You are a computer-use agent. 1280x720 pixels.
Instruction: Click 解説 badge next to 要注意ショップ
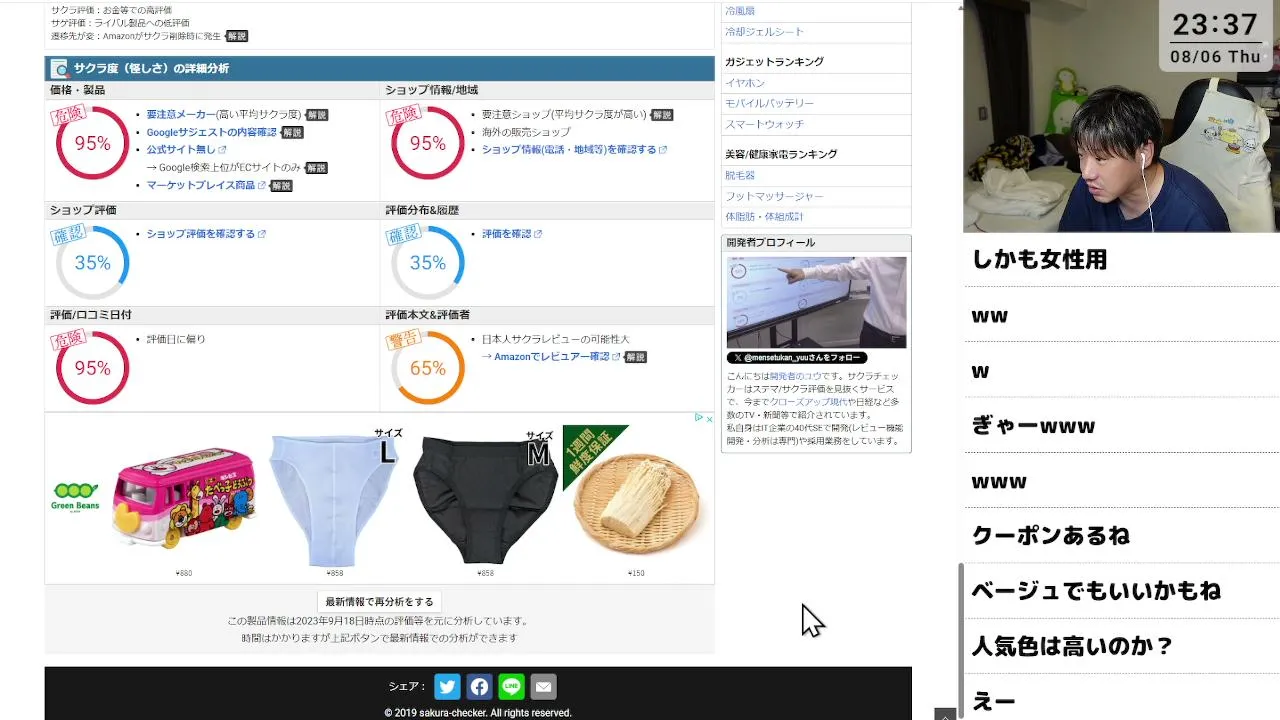(x=662, y=115)
